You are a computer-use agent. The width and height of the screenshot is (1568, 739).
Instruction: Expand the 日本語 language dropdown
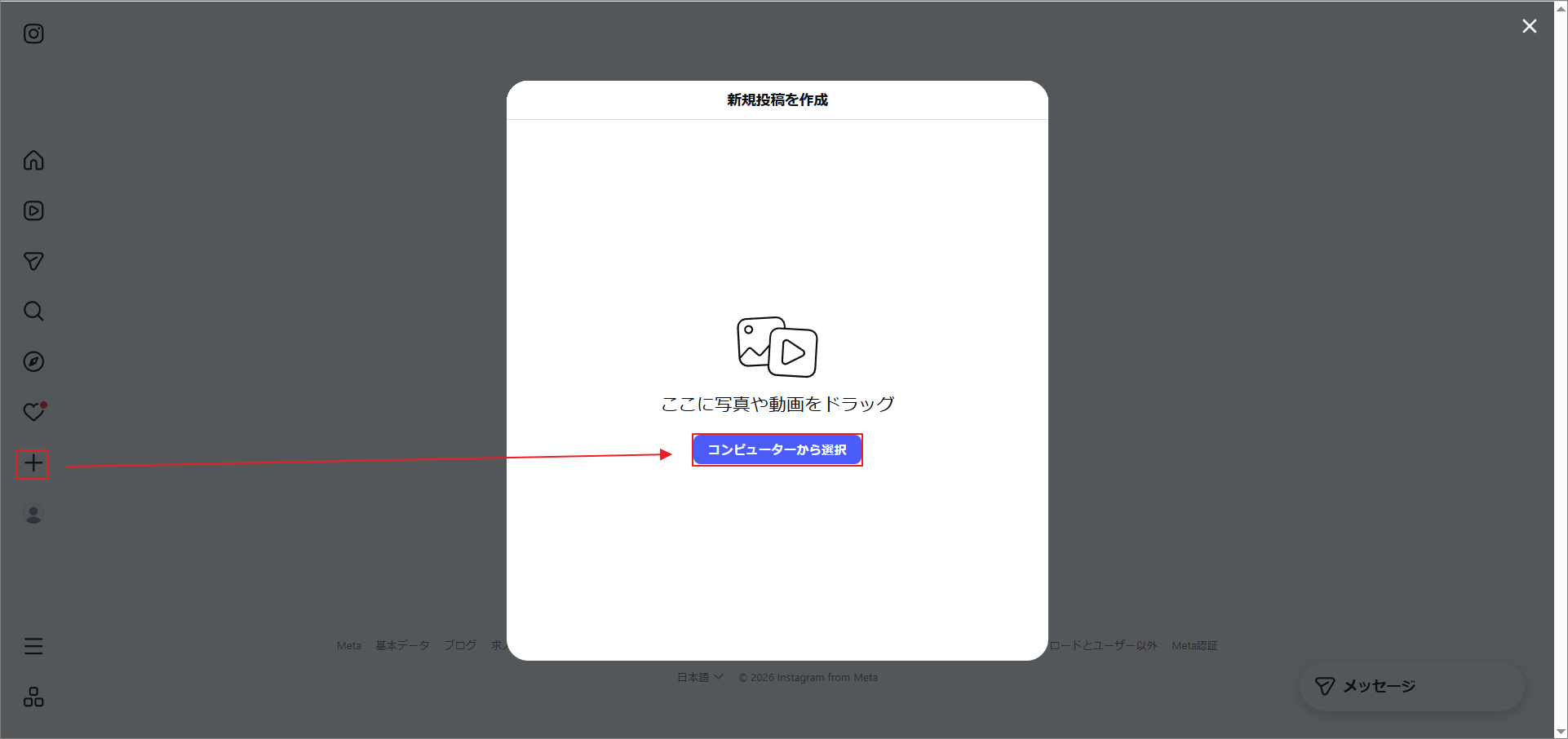699,676
